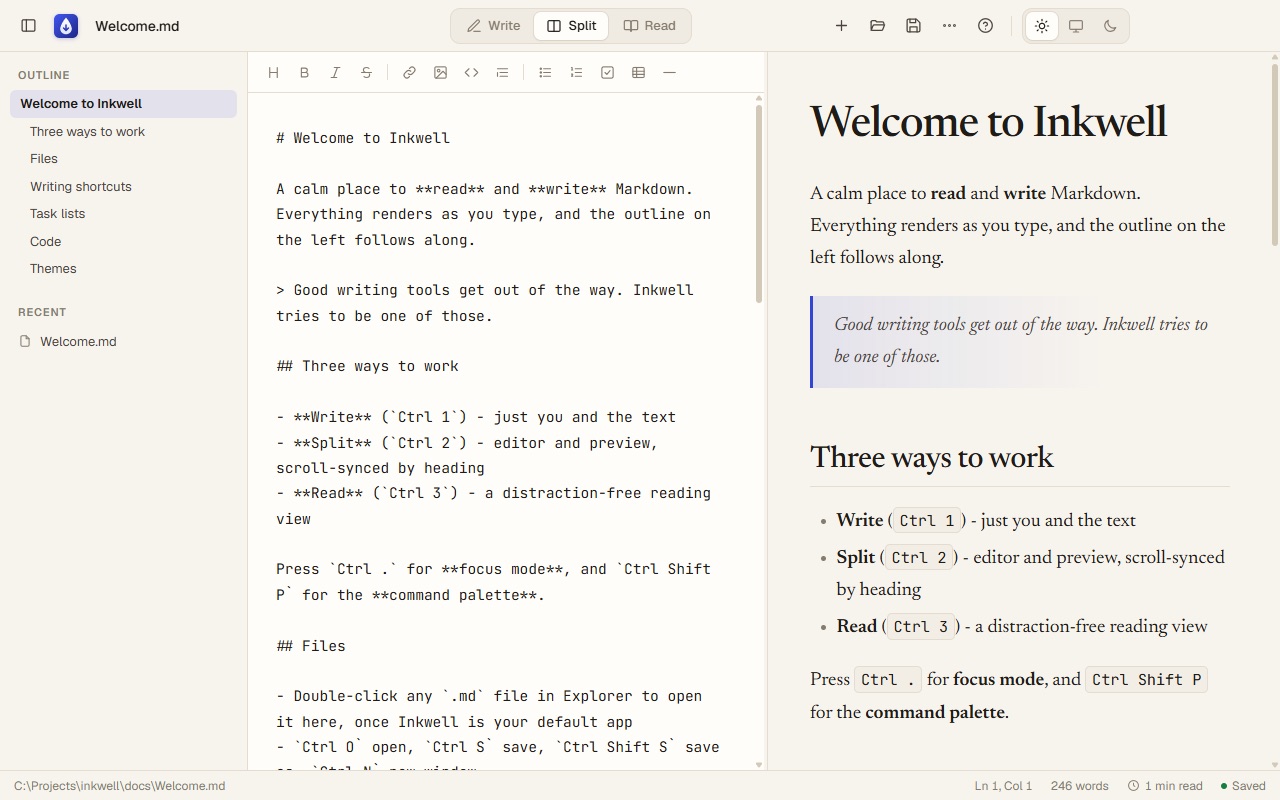Switch to Read mode
The width and height of the screenshot is (1280, 800).
(x=649, y=26)
